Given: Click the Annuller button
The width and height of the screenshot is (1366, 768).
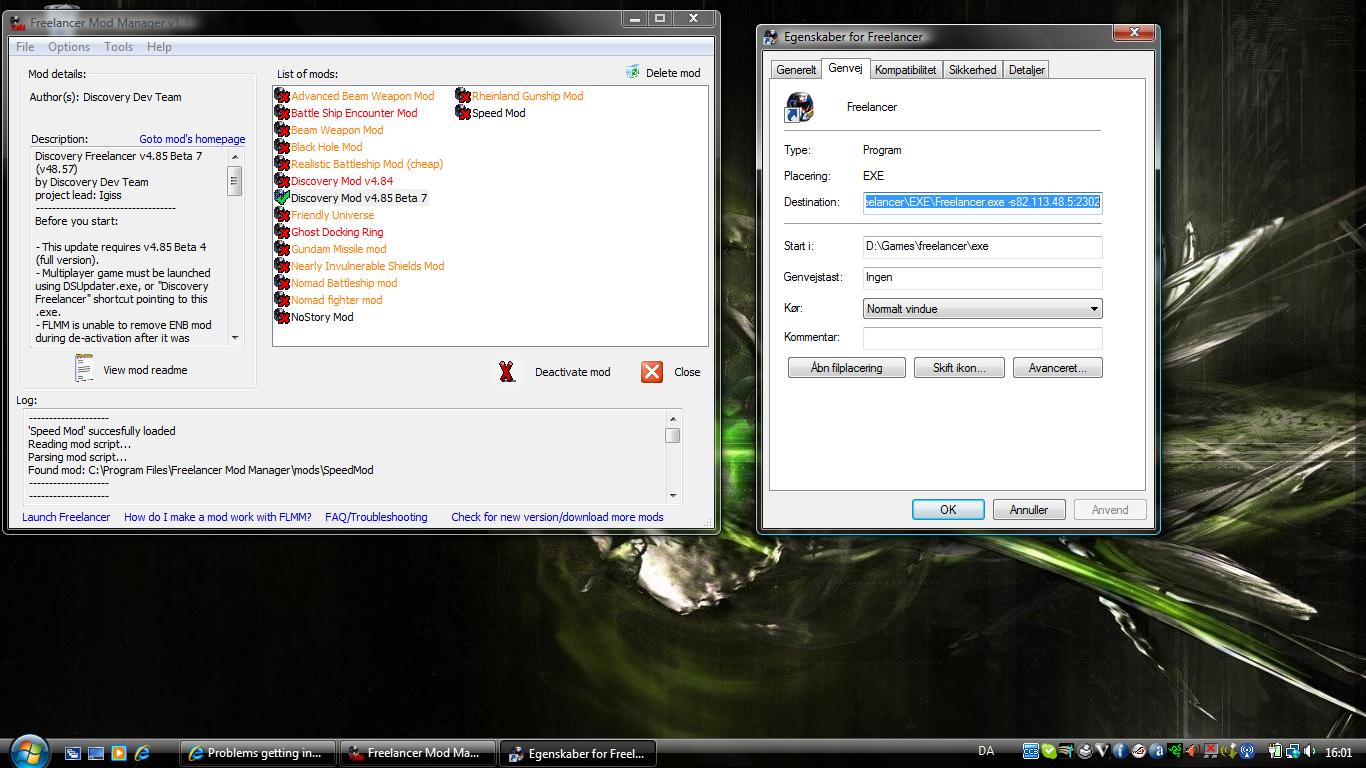Looking at the screenshot, I should (x=1029, y=510).
